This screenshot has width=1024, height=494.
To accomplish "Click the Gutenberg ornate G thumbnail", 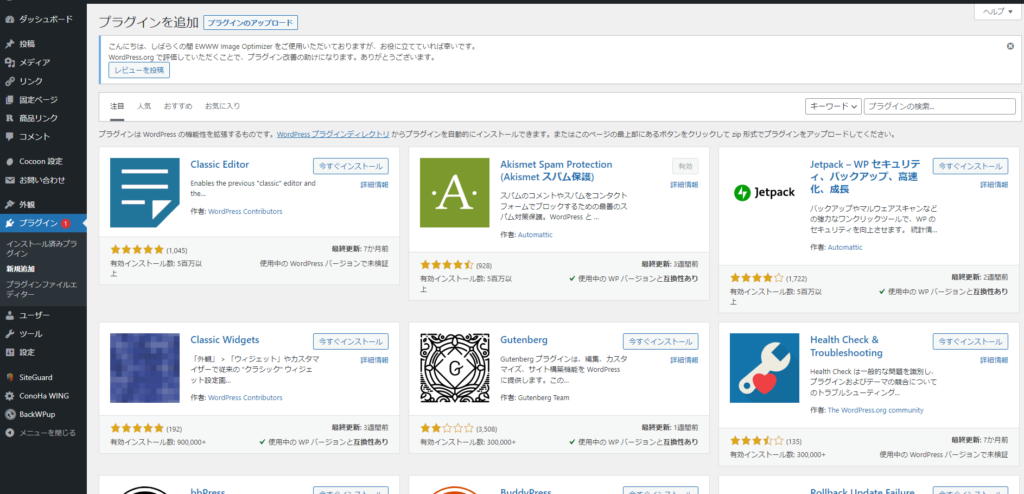I will pos(455,368).
